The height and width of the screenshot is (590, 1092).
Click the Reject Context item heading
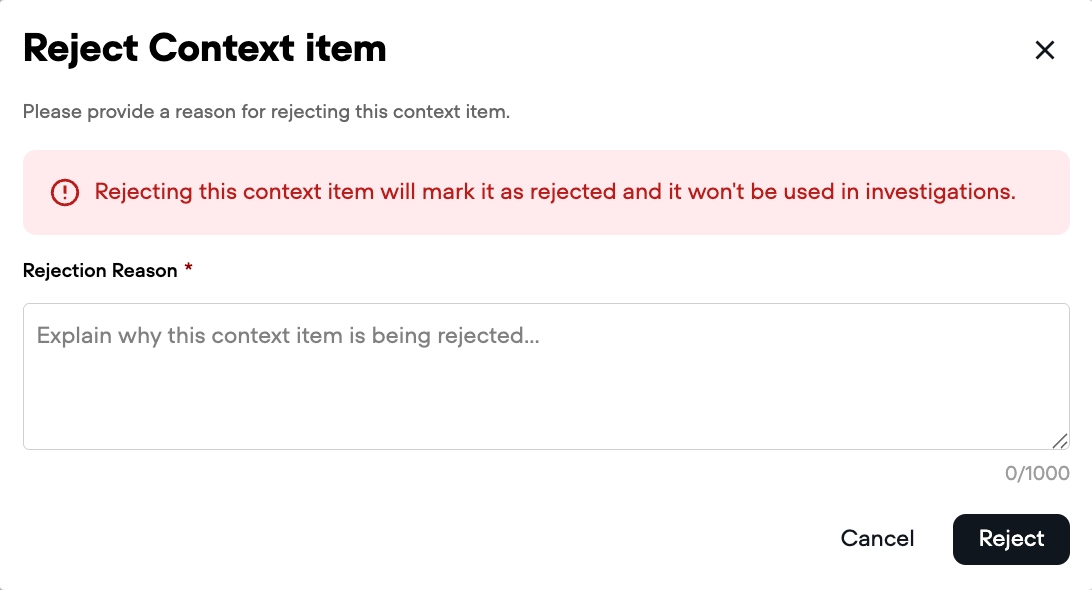pos(205,48)
